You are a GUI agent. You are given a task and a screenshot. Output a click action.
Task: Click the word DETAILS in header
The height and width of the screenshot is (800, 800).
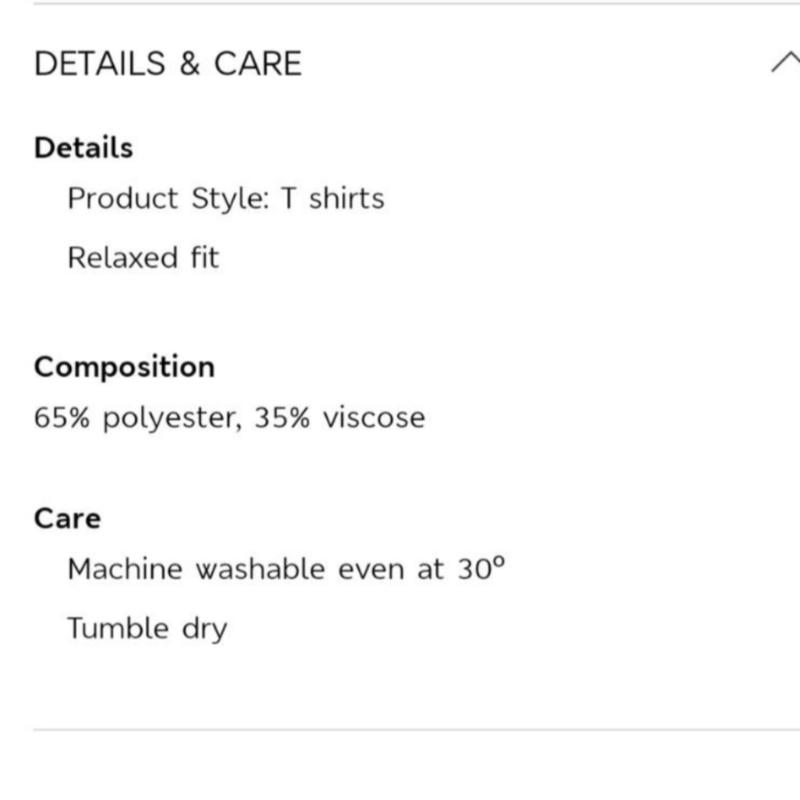99,64
